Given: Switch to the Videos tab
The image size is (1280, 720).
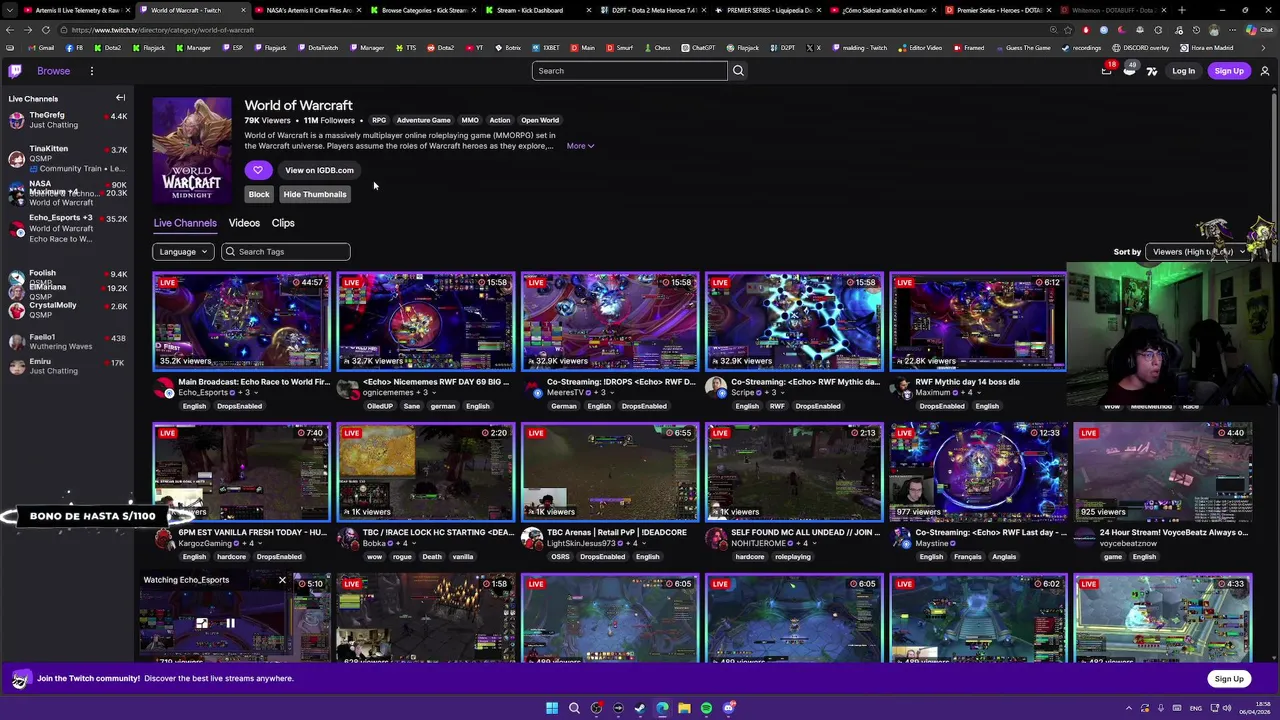Looking at the screenshot, I should pos(244,223).
